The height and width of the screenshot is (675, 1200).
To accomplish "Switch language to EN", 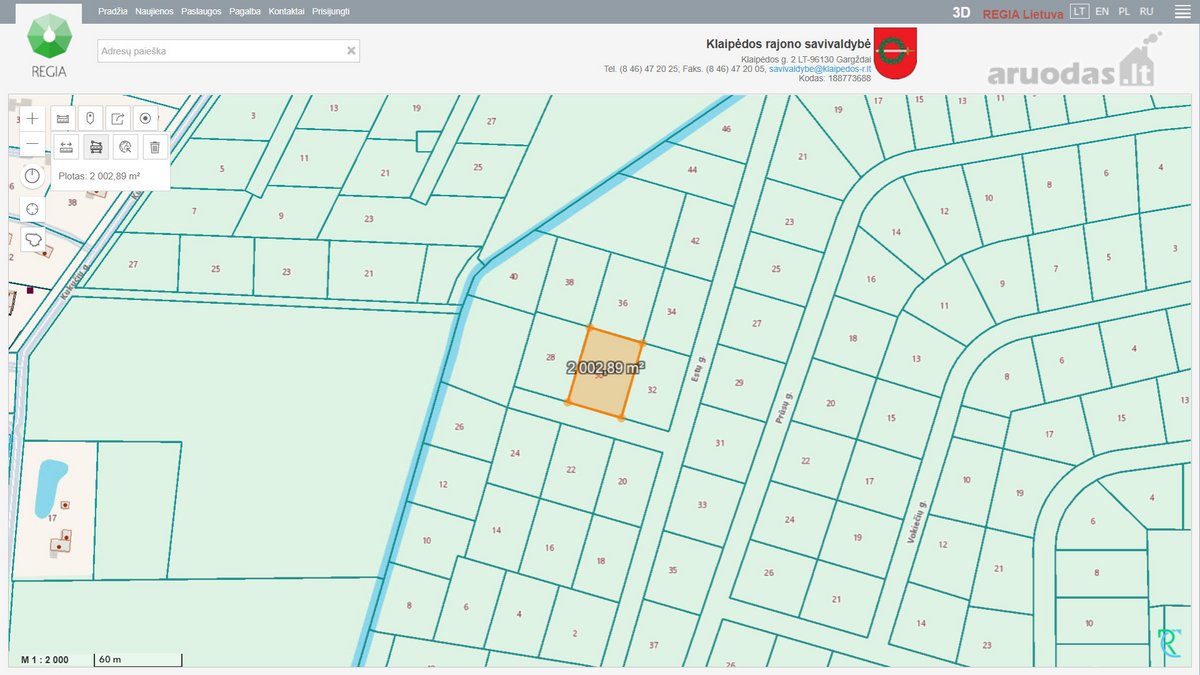I will tap(1102, 11).
